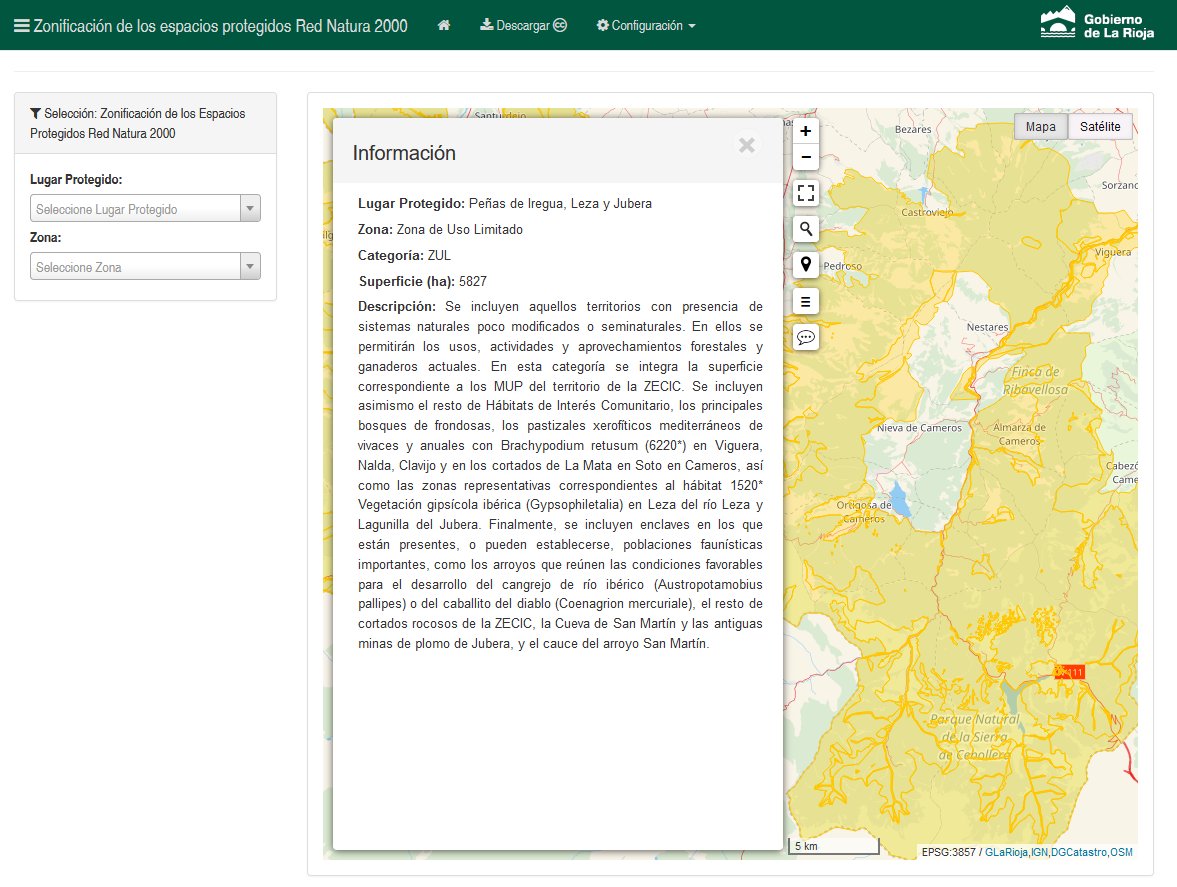The height and width of the screenshot is (887, 1177).
Task: Switch to Mapa base layer
Action: coord(1040,127)
